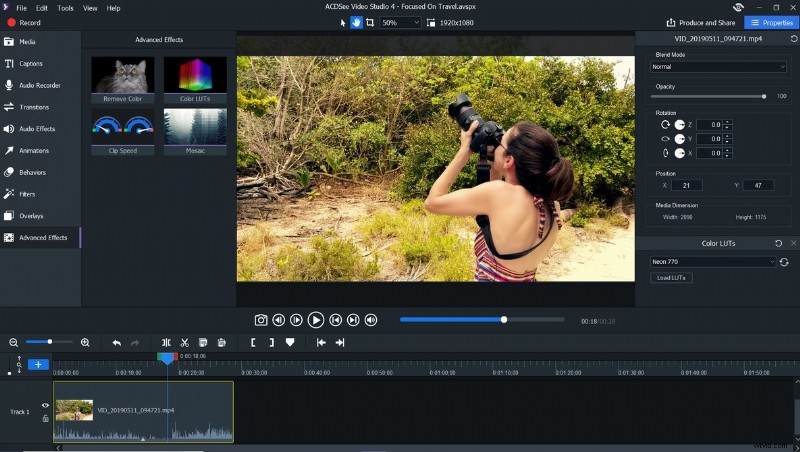Select the arrow pointer tool
Image resolution: width=800 pixels, height=452 pixels.
(343, 22)
